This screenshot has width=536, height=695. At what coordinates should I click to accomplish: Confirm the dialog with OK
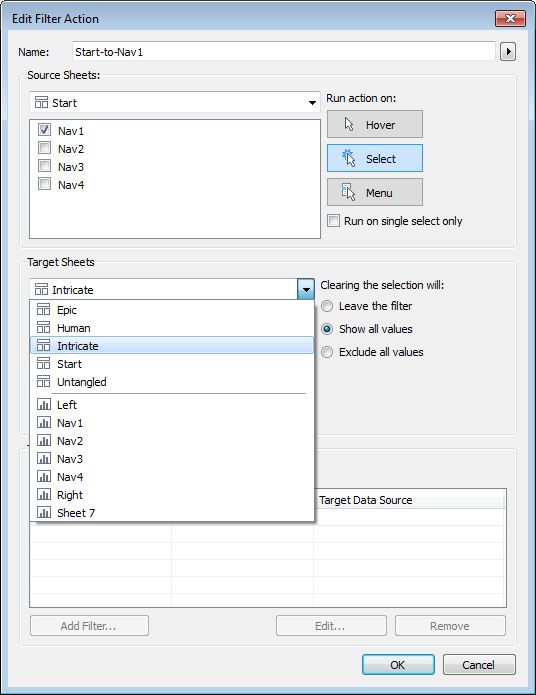point(398,664)
